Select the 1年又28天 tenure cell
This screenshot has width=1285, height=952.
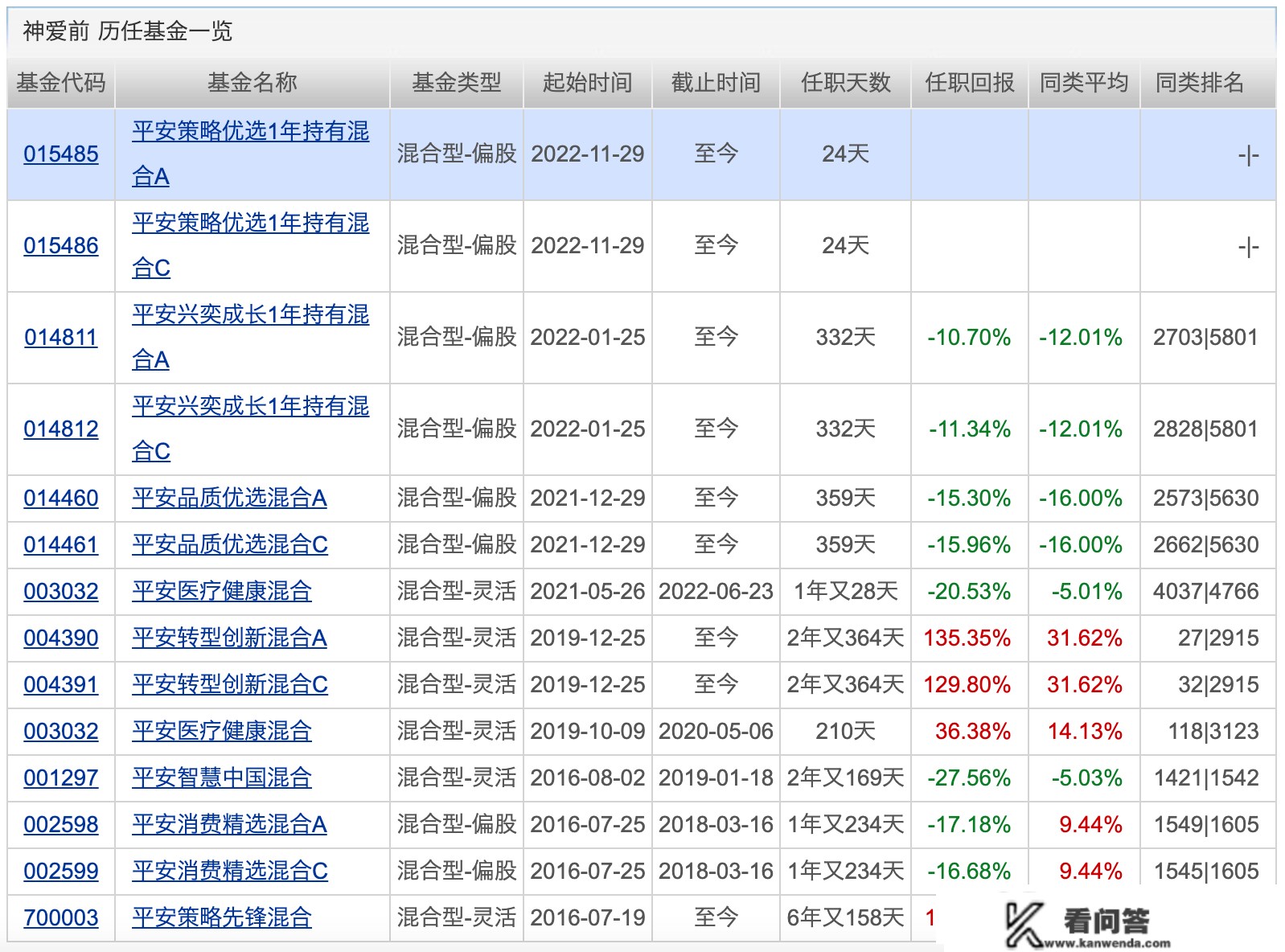[x=845, y=592]
